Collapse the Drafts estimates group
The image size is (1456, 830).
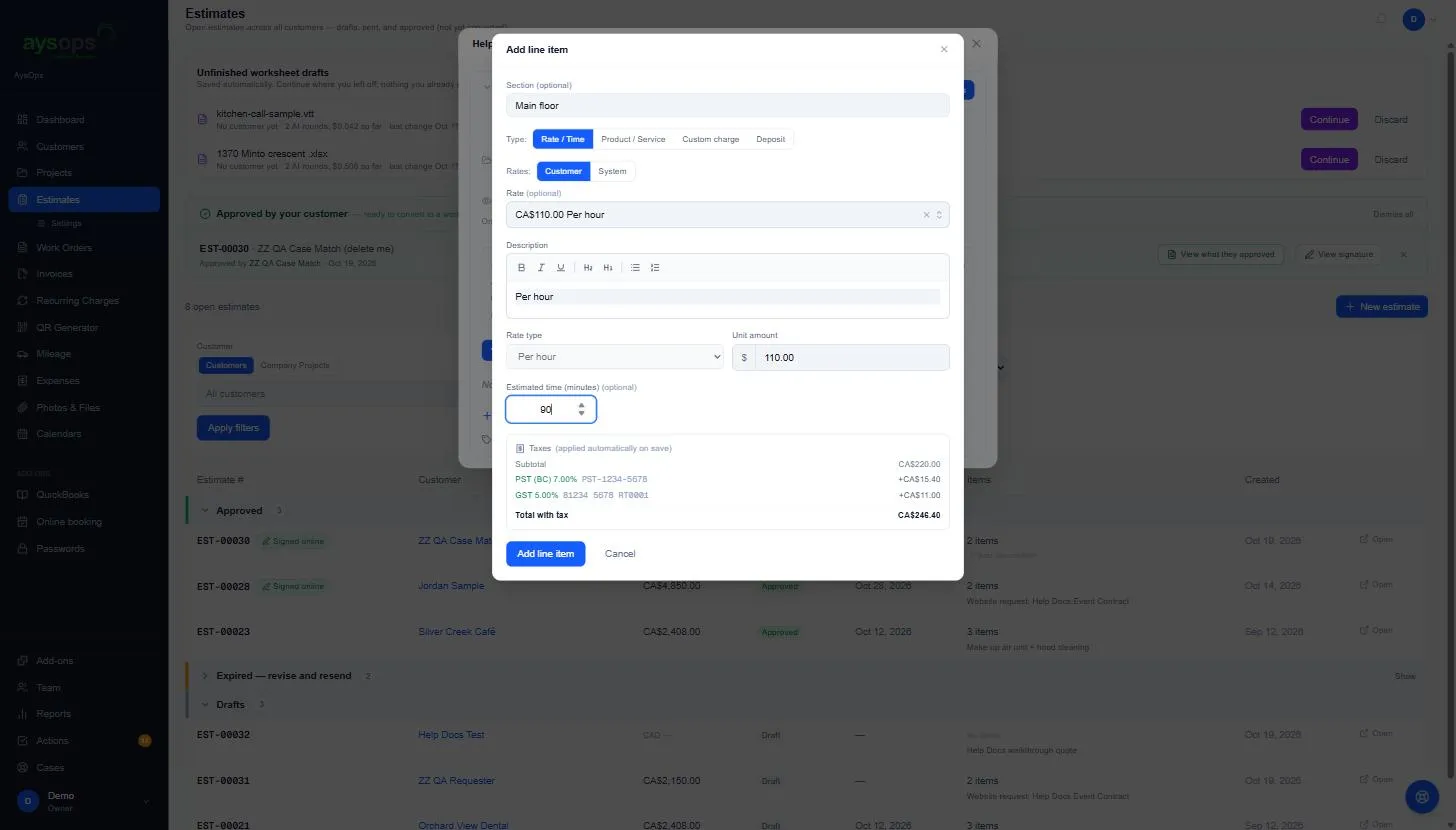click(x=206, y=705)
